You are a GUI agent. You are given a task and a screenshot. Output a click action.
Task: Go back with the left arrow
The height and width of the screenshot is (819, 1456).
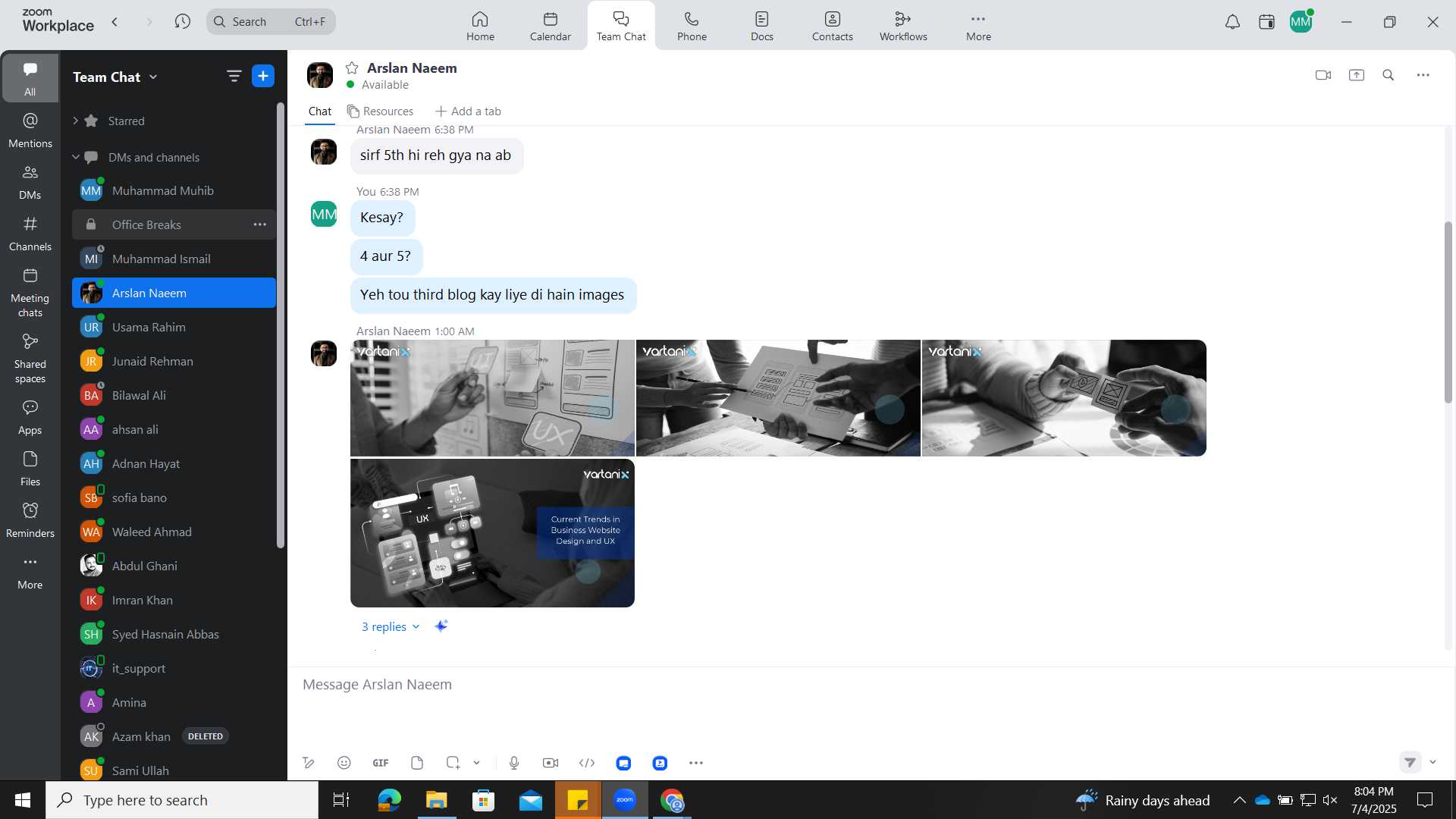[x=115, y=22]
